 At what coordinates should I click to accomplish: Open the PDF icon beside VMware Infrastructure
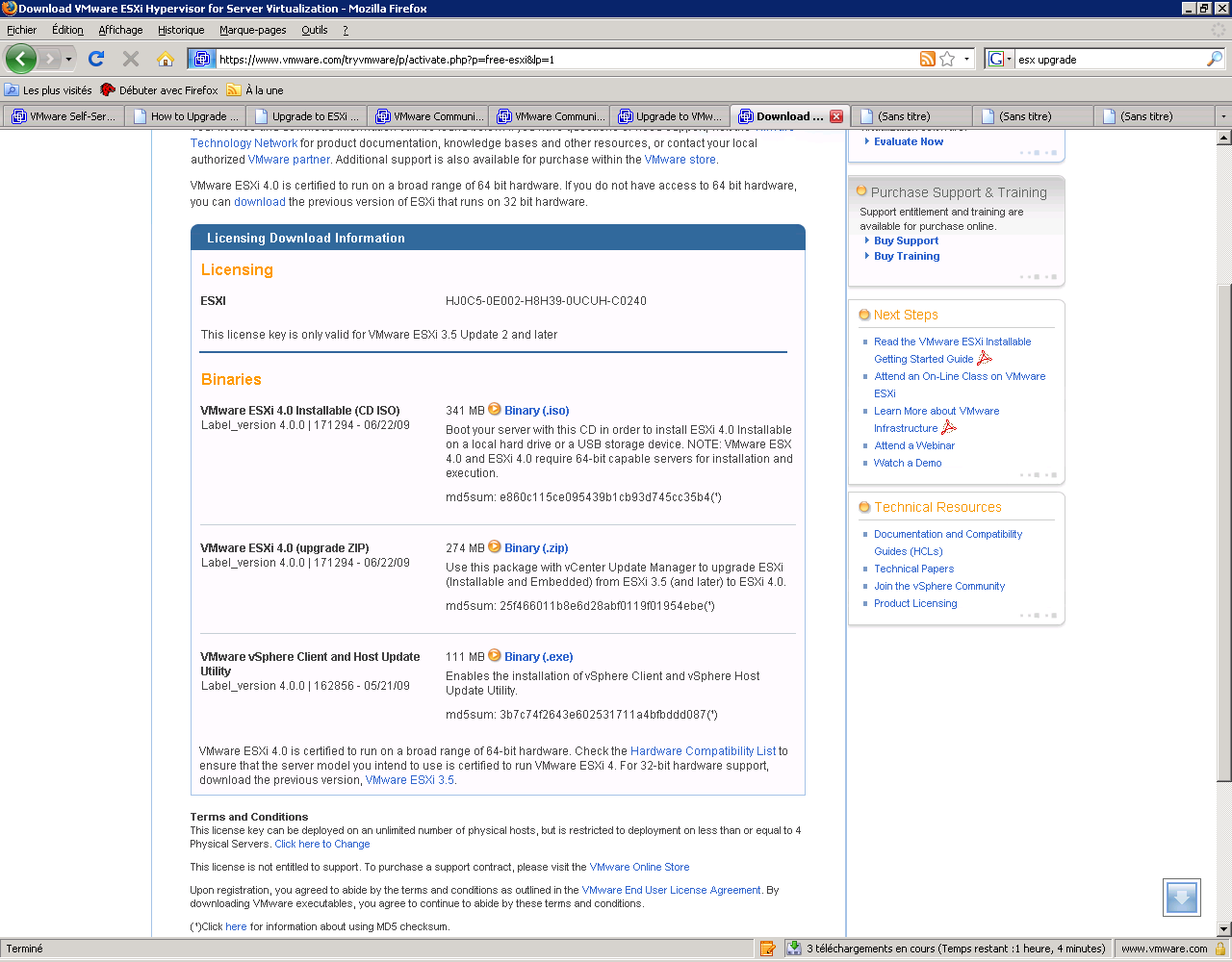click(949, 427)
